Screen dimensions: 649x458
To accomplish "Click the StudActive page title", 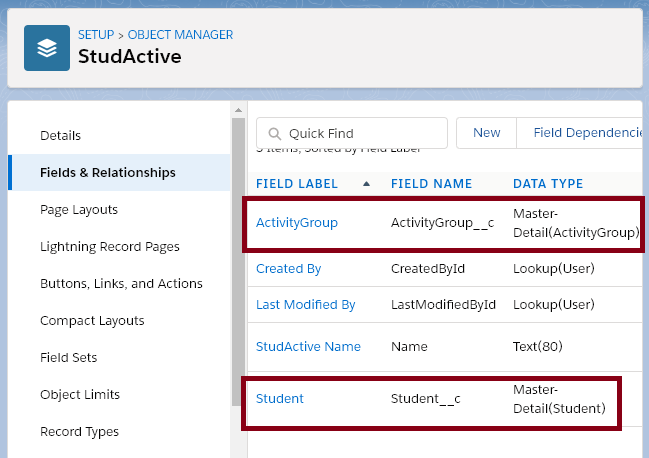I will [x=130, y=56].
